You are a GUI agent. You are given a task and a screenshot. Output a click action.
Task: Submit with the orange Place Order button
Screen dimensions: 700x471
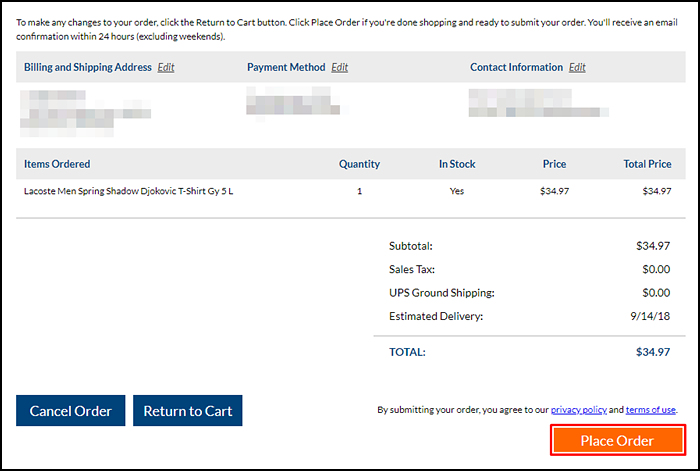point(617,440)
